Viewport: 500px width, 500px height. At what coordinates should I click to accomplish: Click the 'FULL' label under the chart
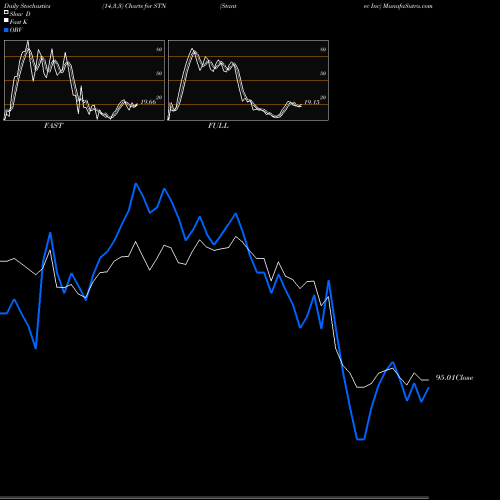point(218,126)
